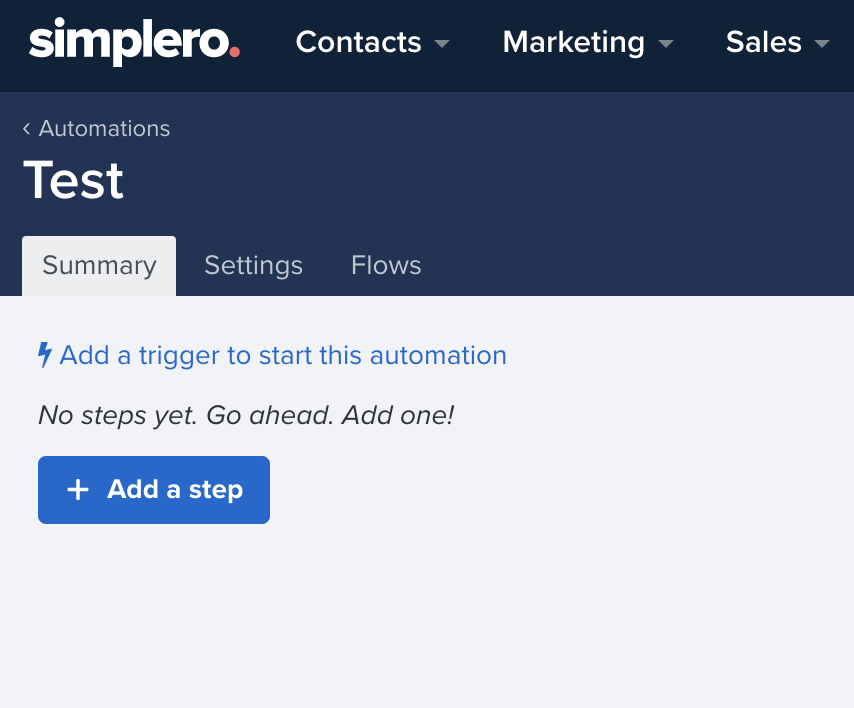The width and height of the screenshot is (854, 708).
Task: Expand the Marketing dropdown arrow
Action: pos(666,43)
